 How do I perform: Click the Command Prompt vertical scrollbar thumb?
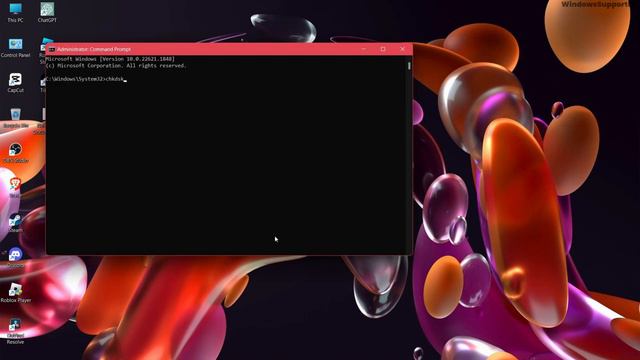[x=409, y=66]
